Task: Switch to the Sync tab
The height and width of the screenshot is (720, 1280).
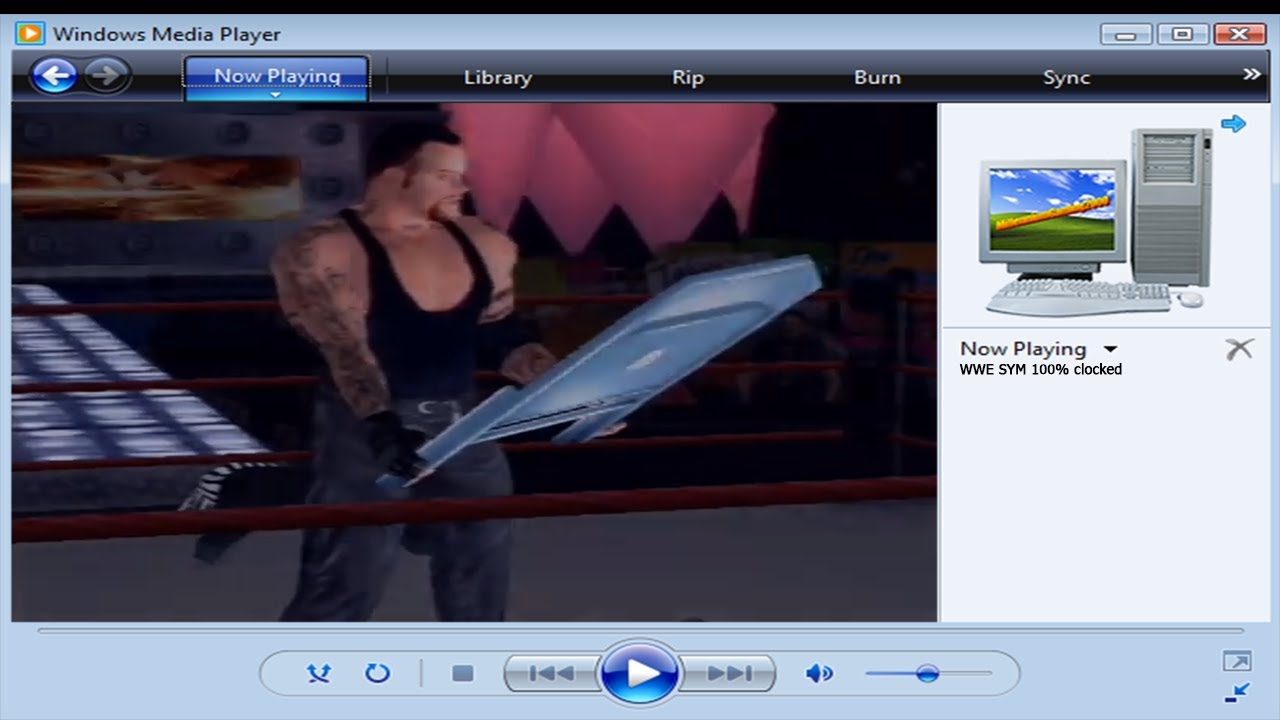Action: coord(1066,77)
